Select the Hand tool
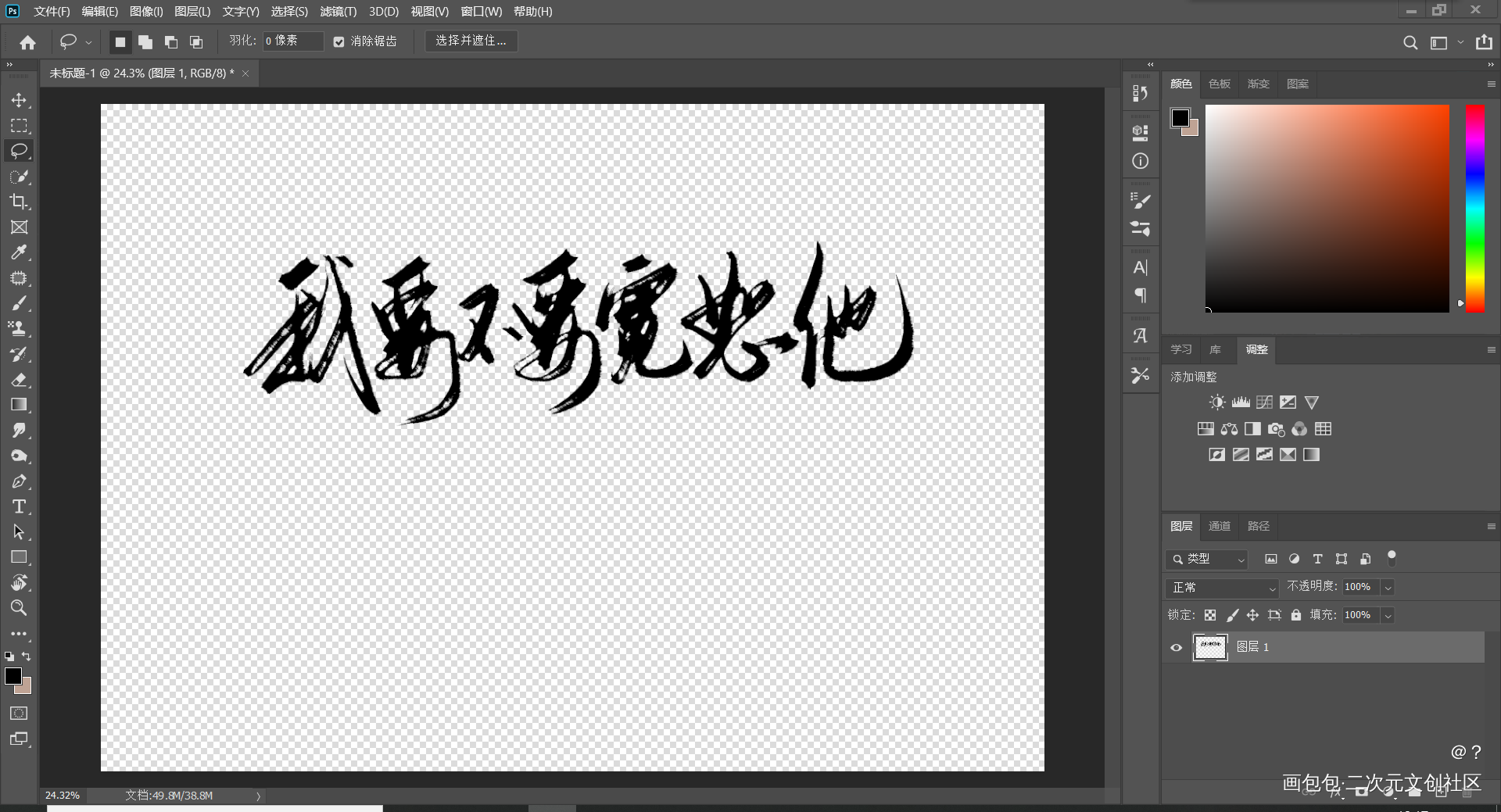The width and height of the screenshot is (1501, 812). pos(19,583)
